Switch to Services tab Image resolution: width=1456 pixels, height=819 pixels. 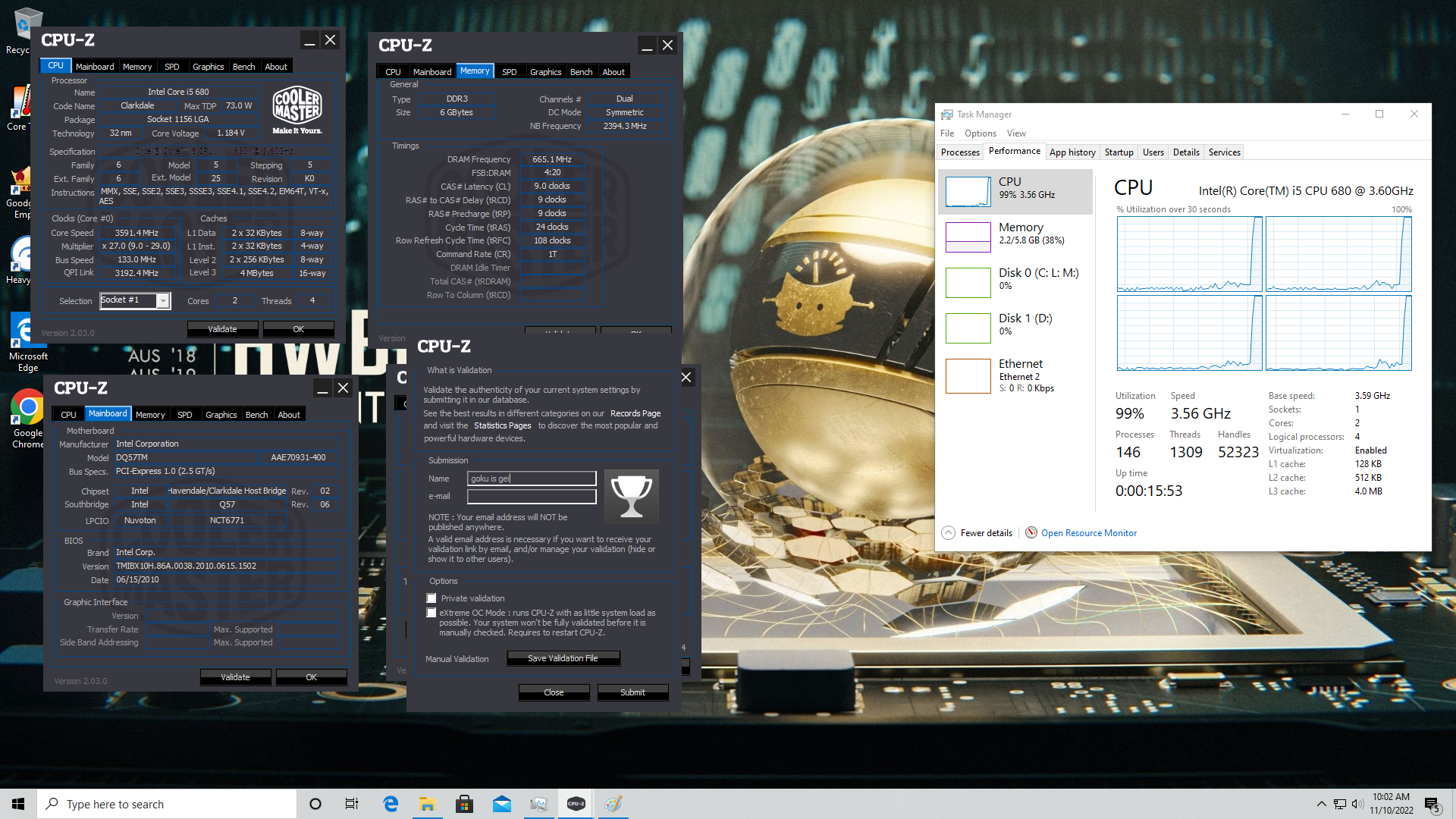(1224, 152)
